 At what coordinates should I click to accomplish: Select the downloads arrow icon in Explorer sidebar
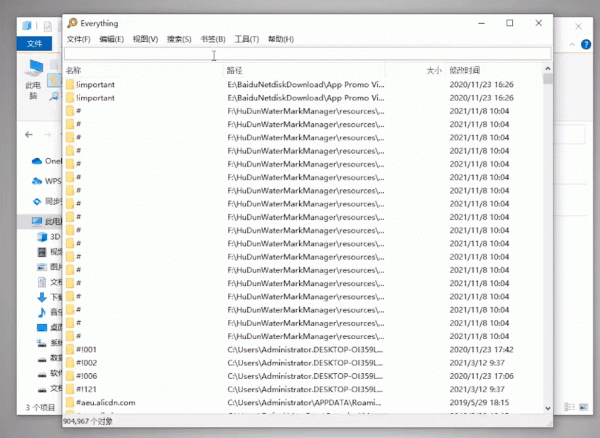point(42,297)
